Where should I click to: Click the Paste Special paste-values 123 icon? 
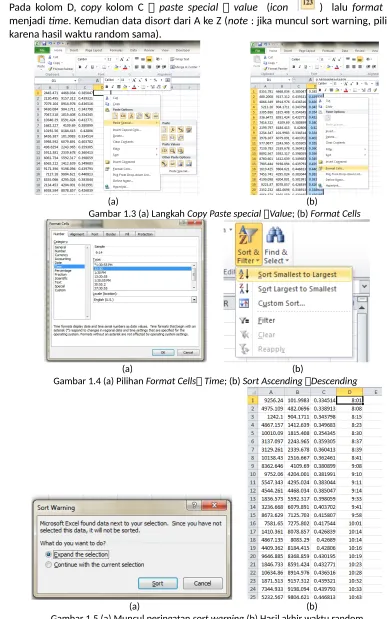click(x=308, y=4)
